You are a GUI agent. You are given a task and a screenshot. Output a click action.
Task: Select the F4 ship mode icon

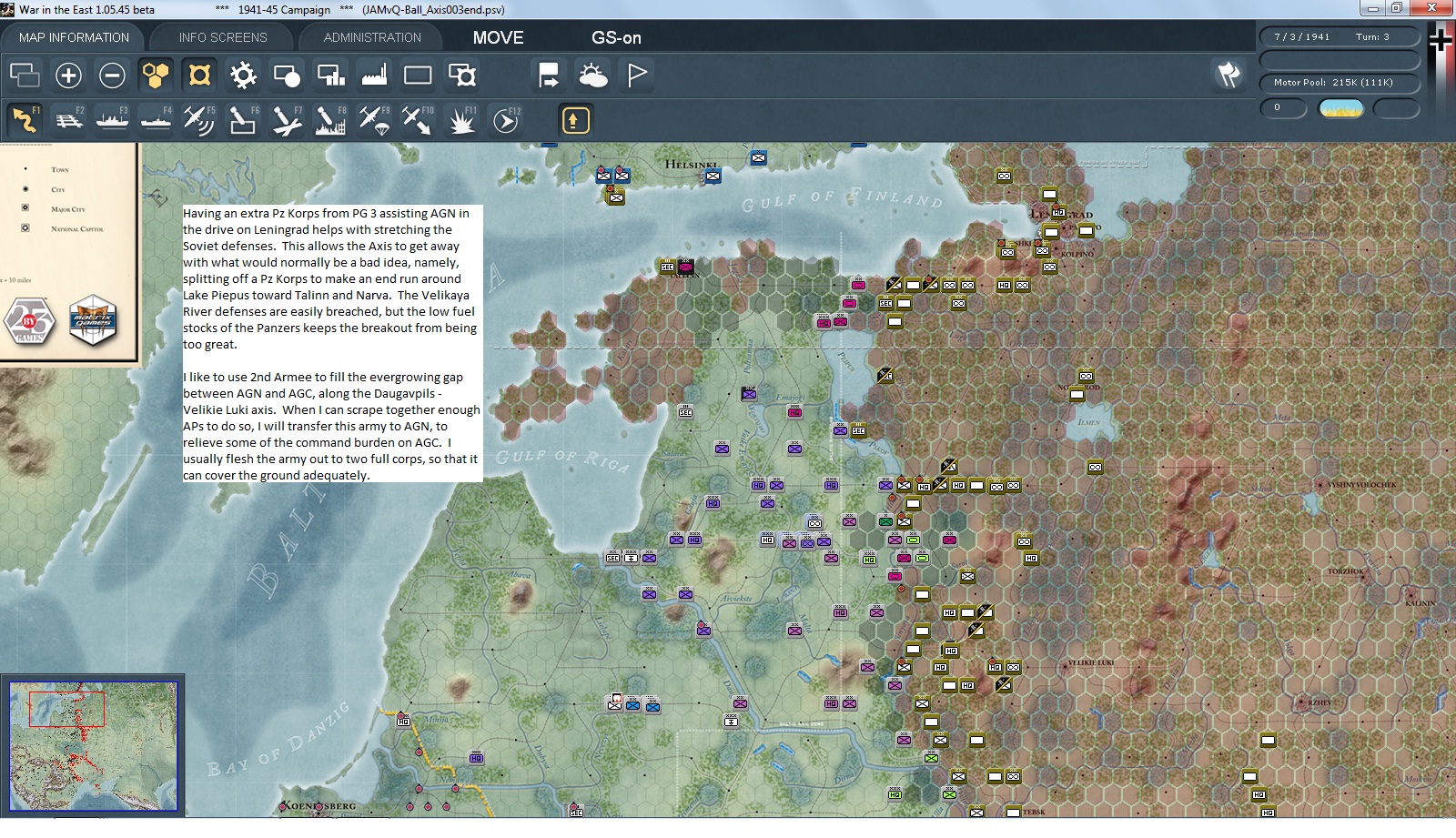(x=156, y=120)
